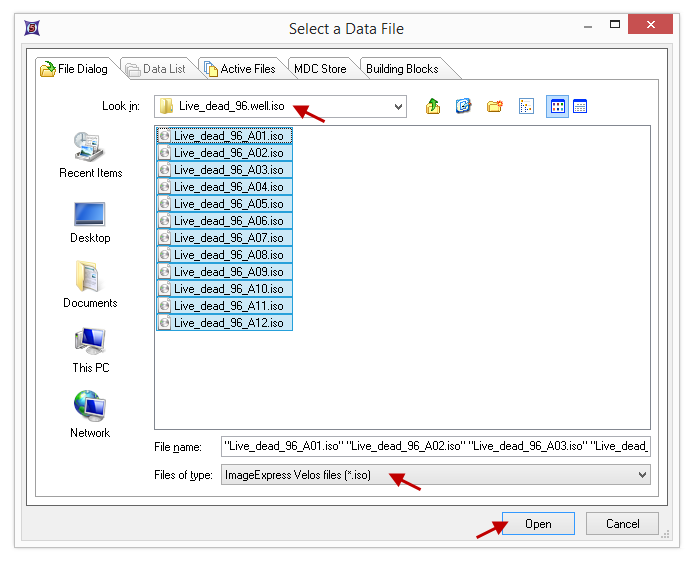Click the blue refresh icon in toolbar
Image resolution: width=695 pixels, height=563 pixels.
[464, 106]
